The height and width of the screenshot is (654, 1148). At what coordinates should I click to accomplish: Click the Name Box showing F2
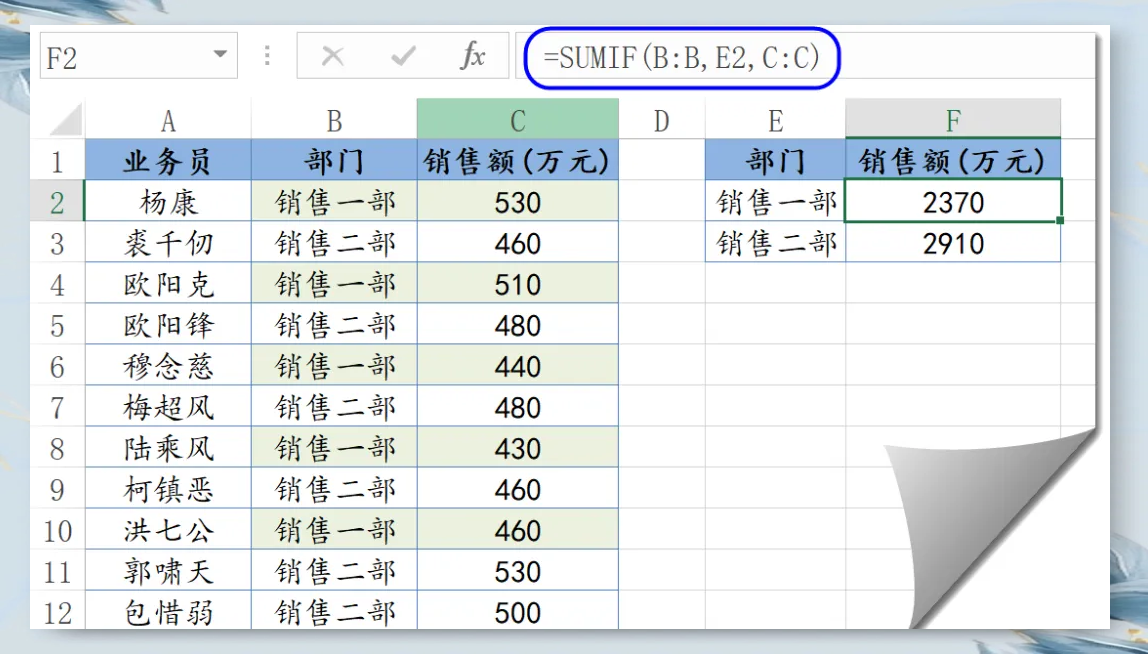pyautogui.click(x=138, y=56)
